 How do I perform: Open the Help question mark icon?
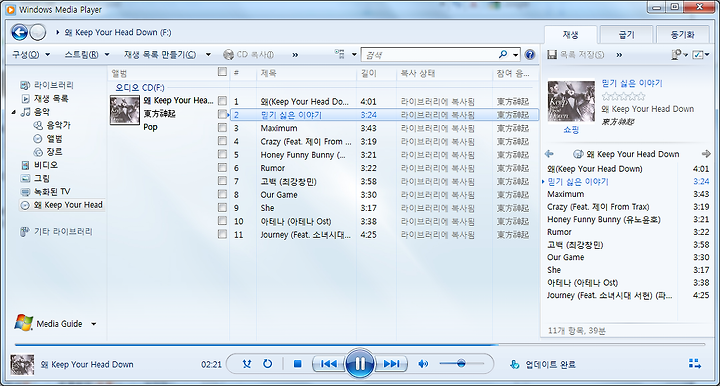529,55
